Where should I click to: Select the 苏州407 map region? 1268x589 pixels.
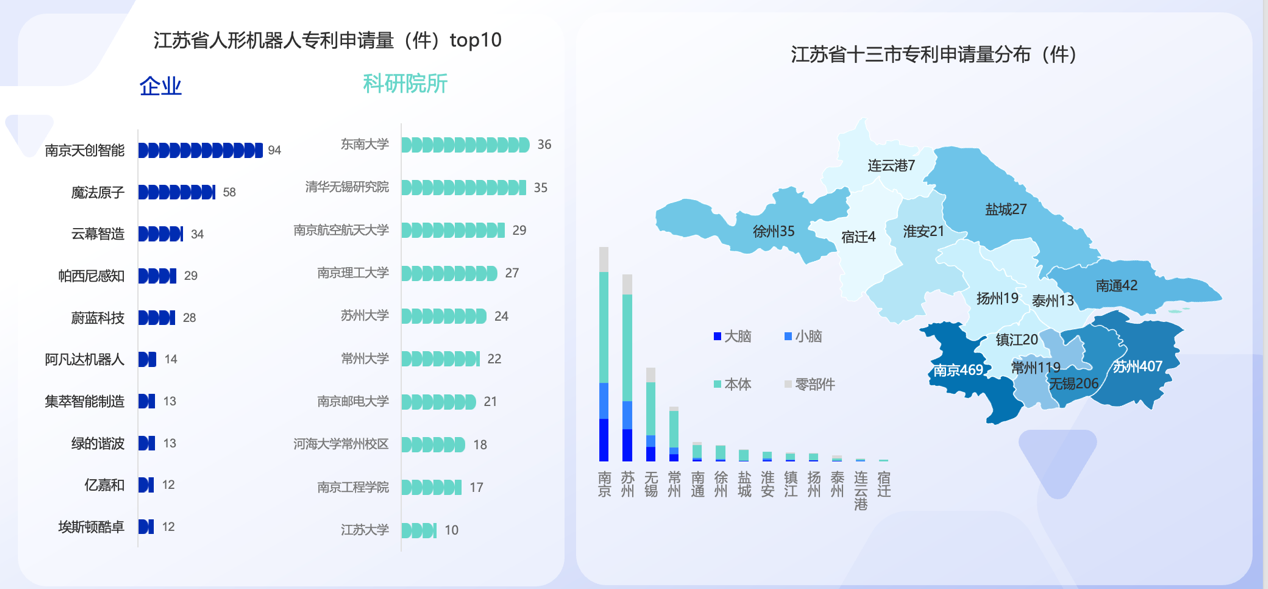point(1137,366)
